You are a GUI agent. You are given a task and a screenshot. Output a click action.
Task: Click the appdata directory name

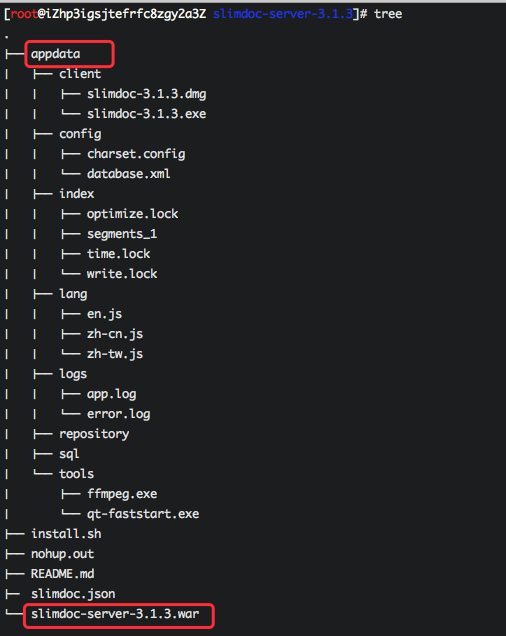click(x=56, y=54)
